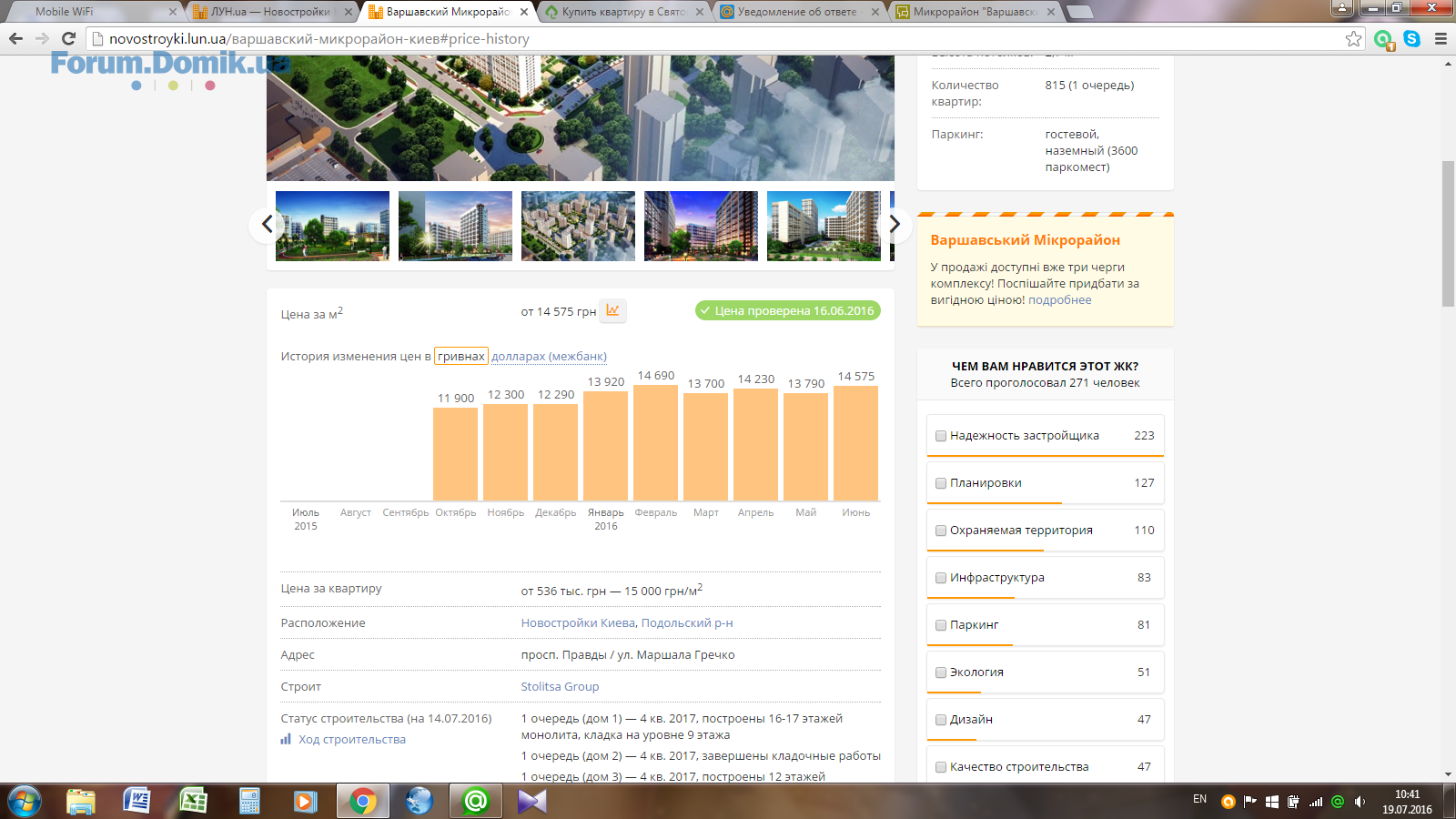Click the page vertical scrollbar thumb
The height and width of the screenshot is (819, 1456).
[1448, 234]
